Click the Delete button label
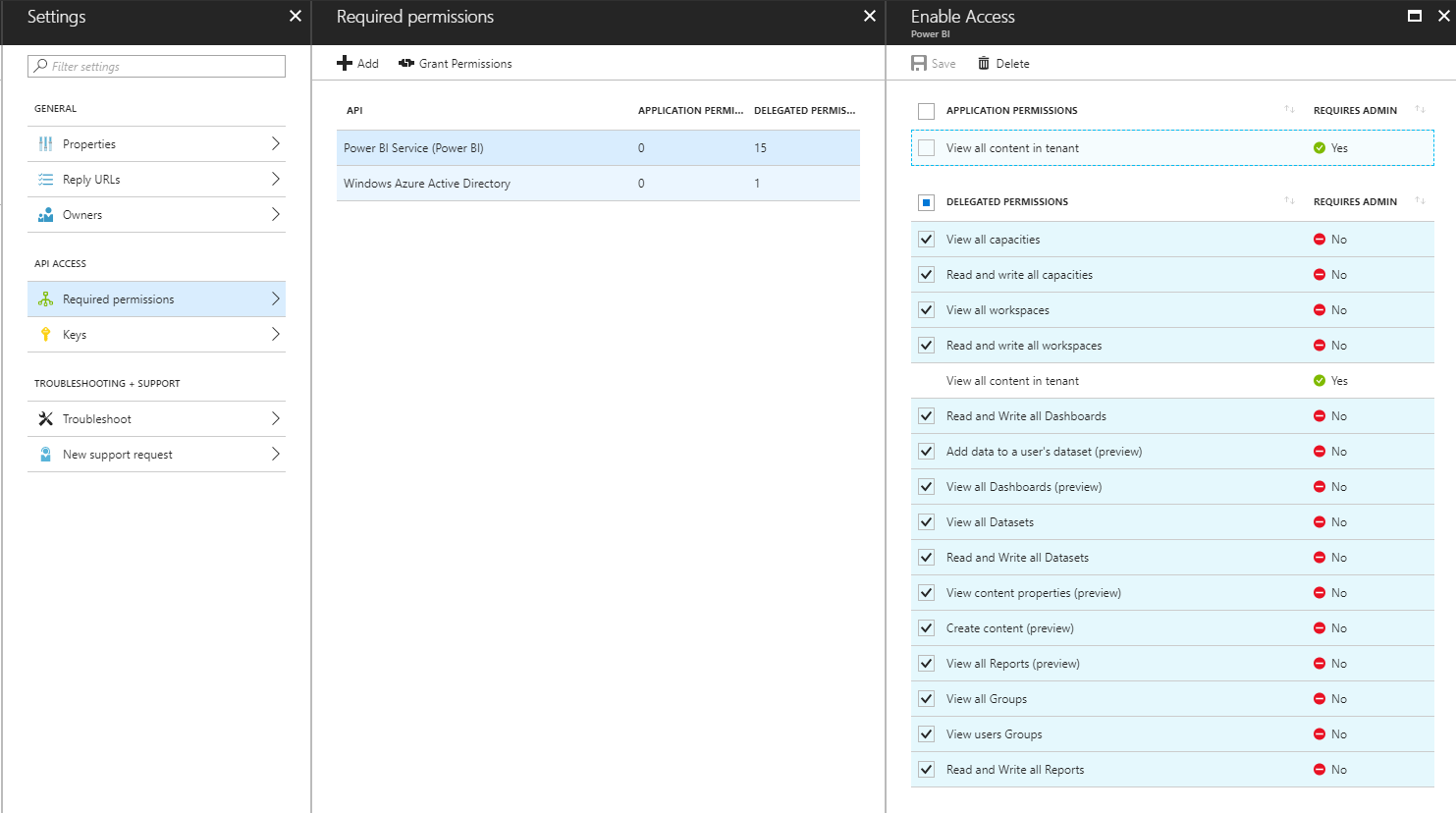Image resolution: width=1456 pixels, height=813 pixels. tap(1012, 64)
